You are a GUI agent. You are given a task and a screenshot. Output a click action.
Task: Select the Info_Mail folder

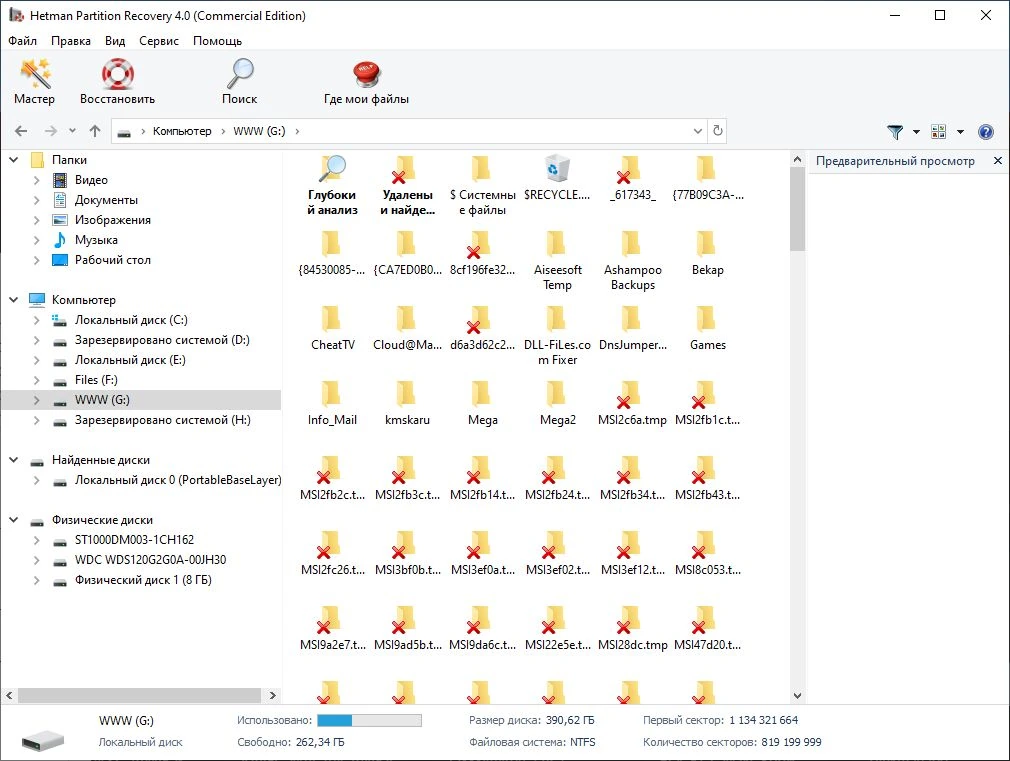[332, 403]
